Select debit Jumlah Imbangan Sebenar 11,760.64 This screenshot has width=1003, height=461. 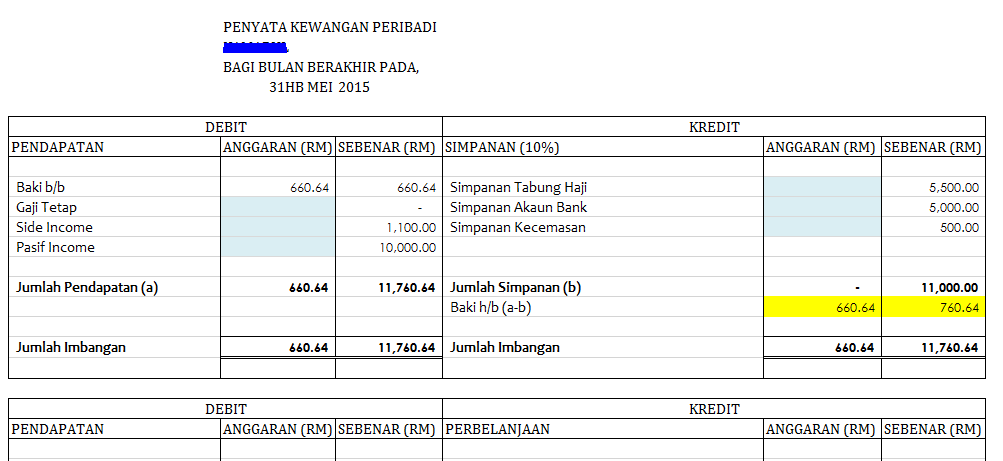point(407,348)
